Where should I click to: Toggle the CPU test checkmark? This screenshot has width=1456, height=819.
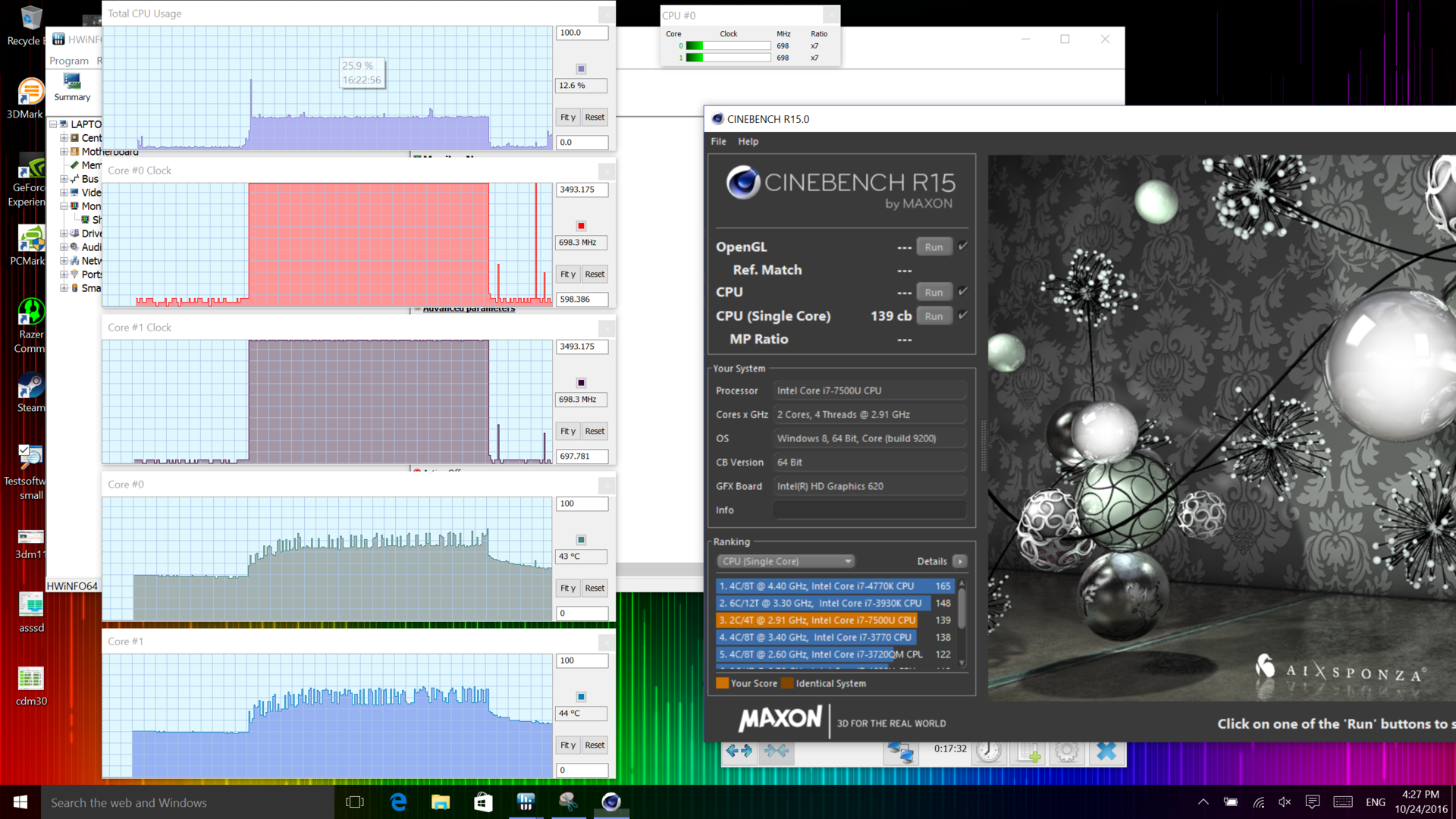[963, 291]
